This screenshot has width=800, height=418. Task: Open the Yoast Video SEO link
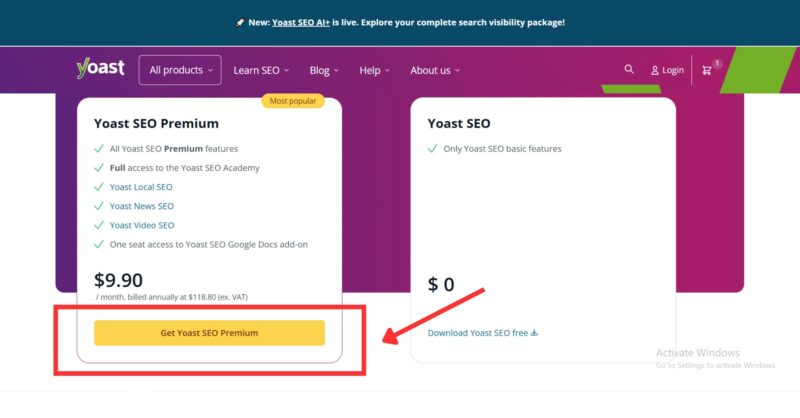tap(142, 225)
